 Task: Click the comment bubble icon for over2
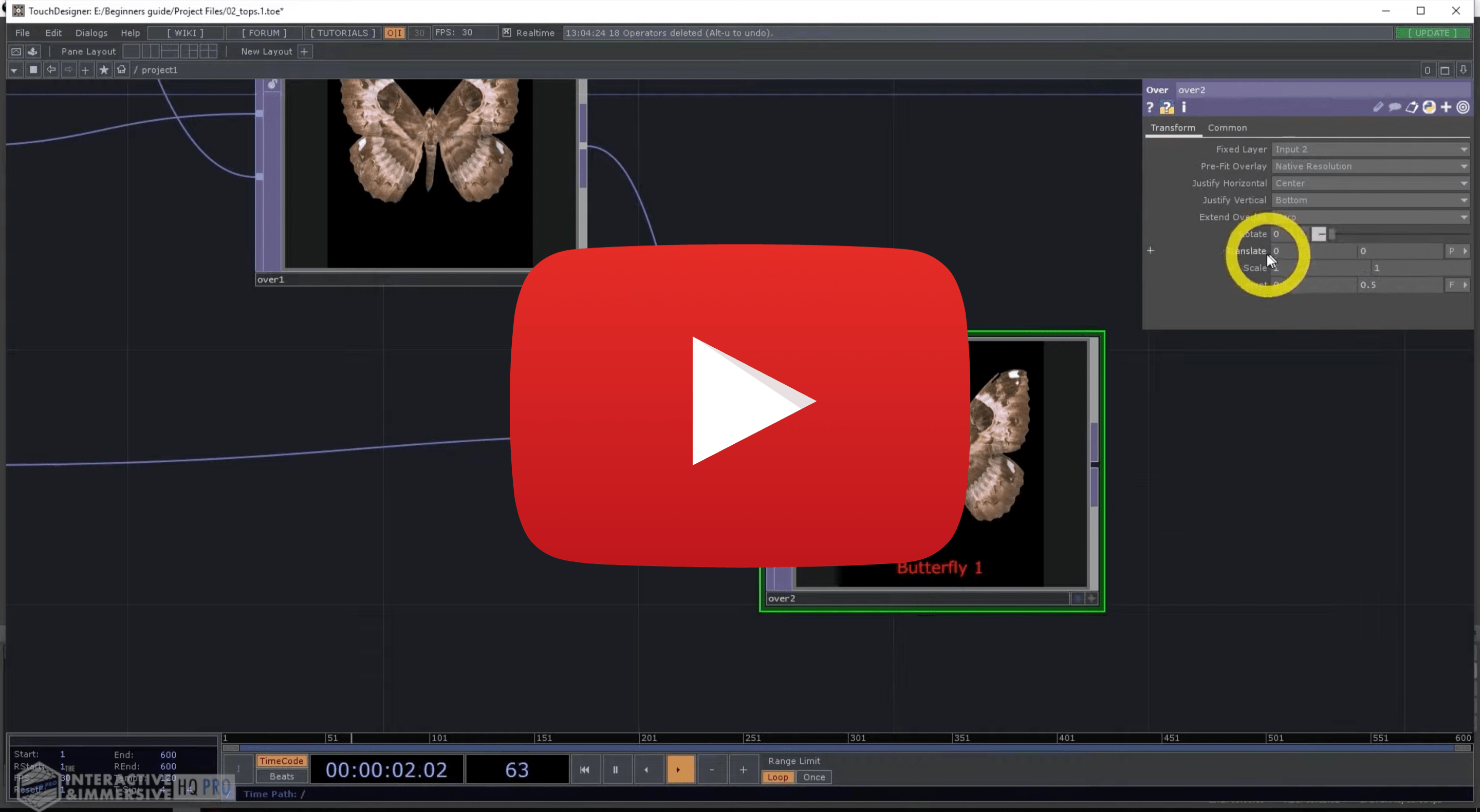(1394, 107)
